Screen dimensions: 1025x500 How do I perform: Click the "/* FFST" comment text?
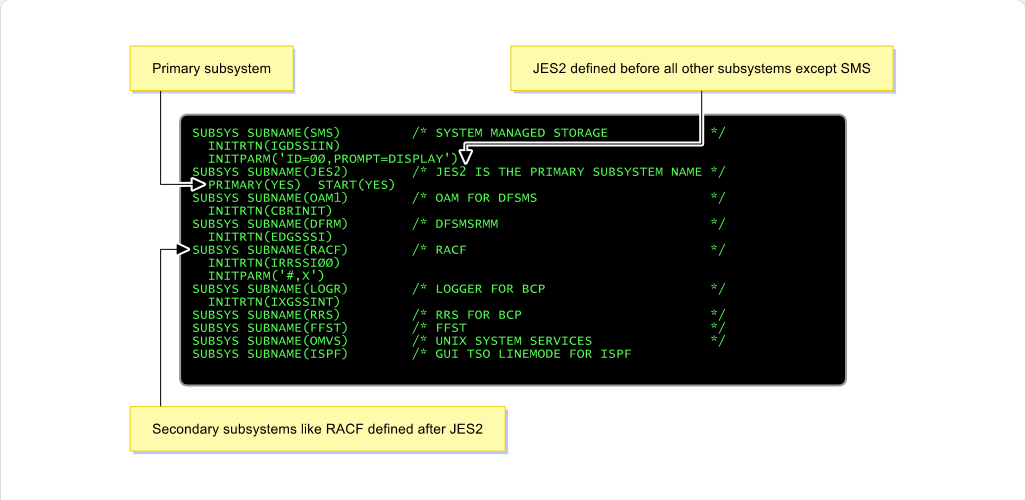tap(439, 327)
